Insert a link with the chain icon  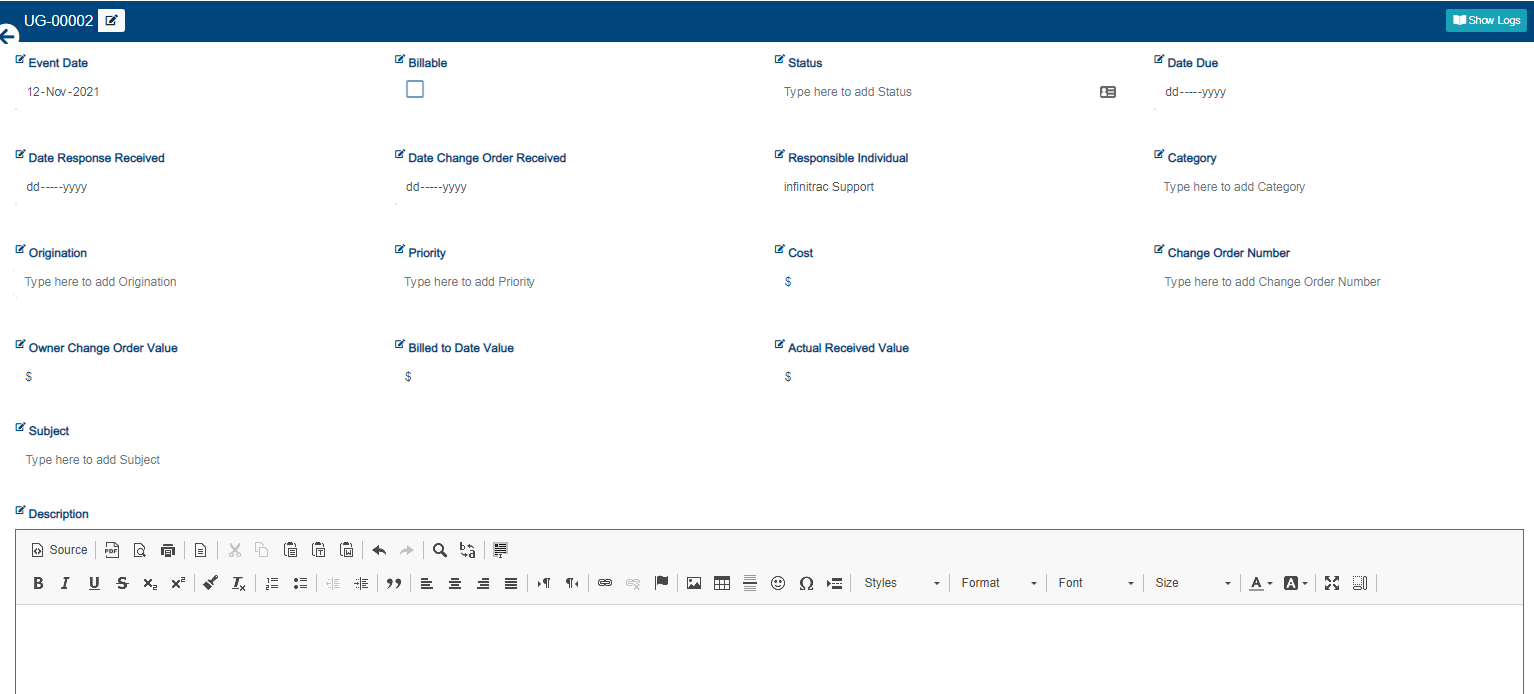pos(605,583)
